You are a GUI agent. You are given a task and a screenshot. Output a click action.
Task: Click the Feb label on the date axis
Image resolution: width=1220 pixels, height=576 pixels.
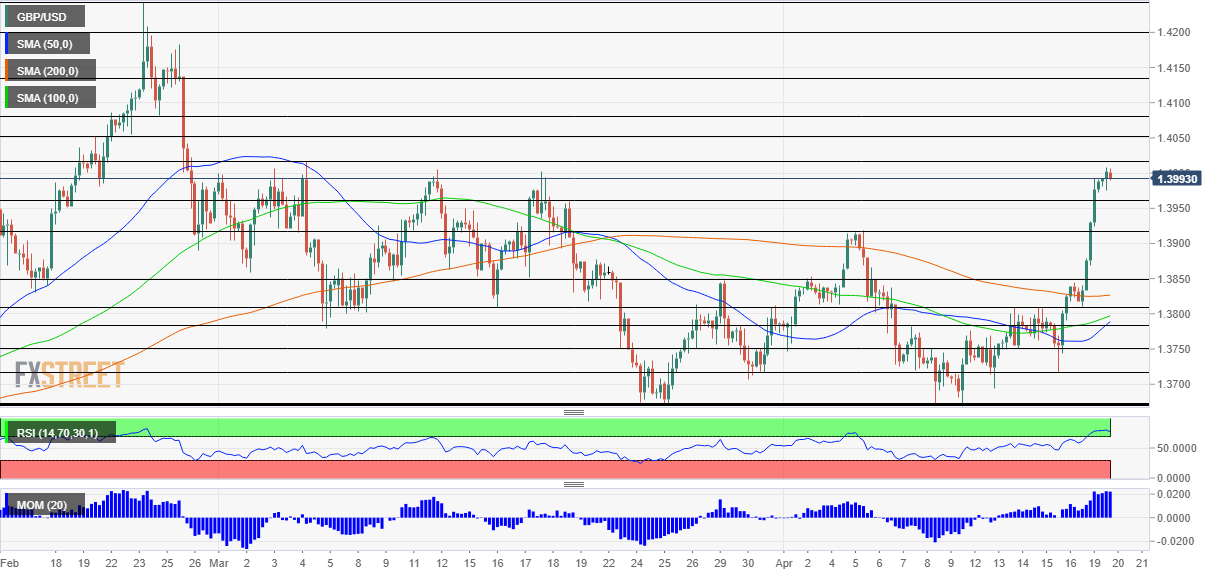(10, 564)
